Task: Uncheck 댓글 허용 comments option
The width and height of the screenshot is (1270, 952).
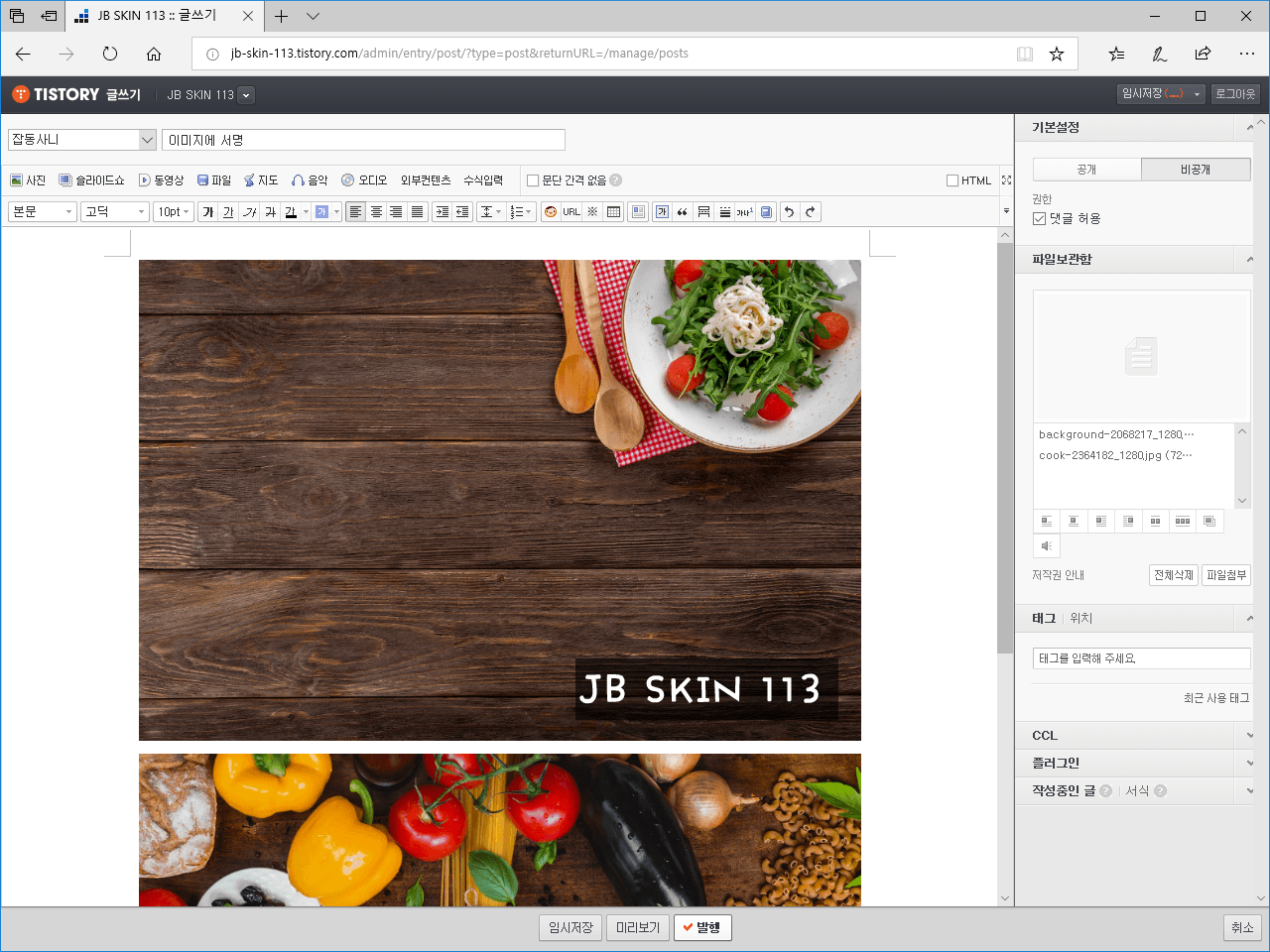Action: 1039,218
